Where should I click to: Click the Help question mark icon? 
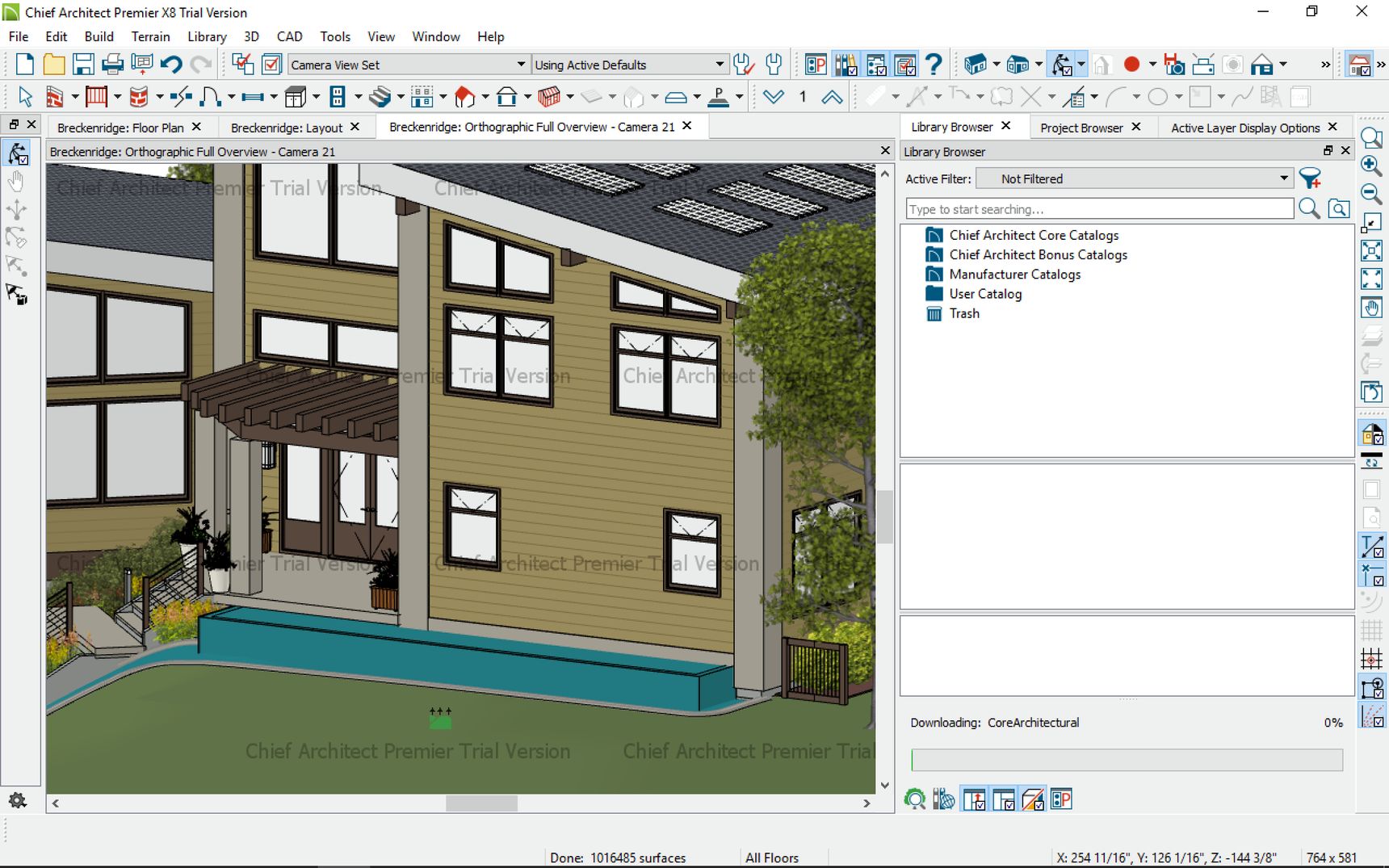(x=934, y=64)
